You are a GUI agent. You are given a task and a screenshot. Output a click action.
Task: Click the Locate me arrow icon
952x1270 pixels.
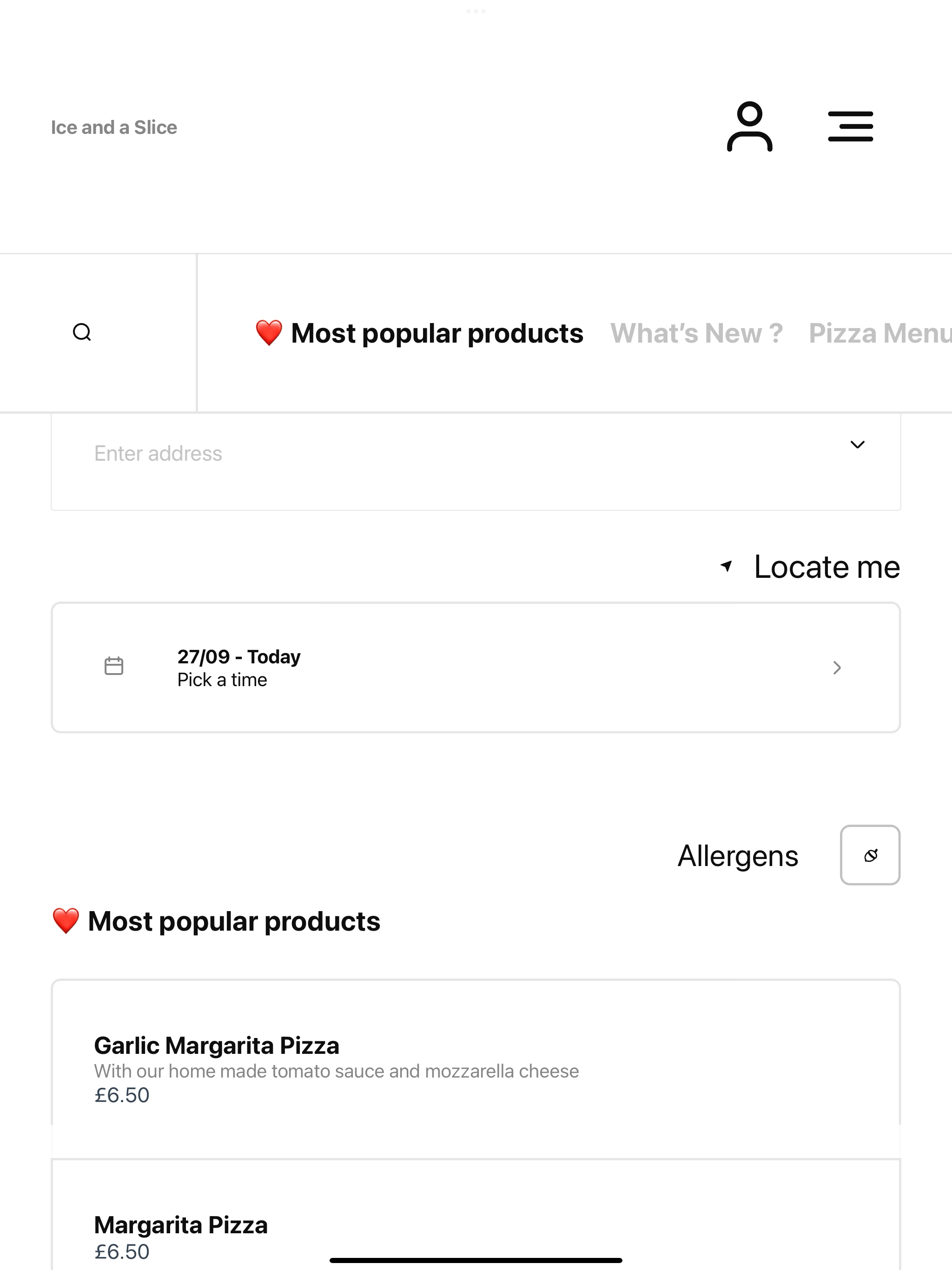tap(727, 566)
